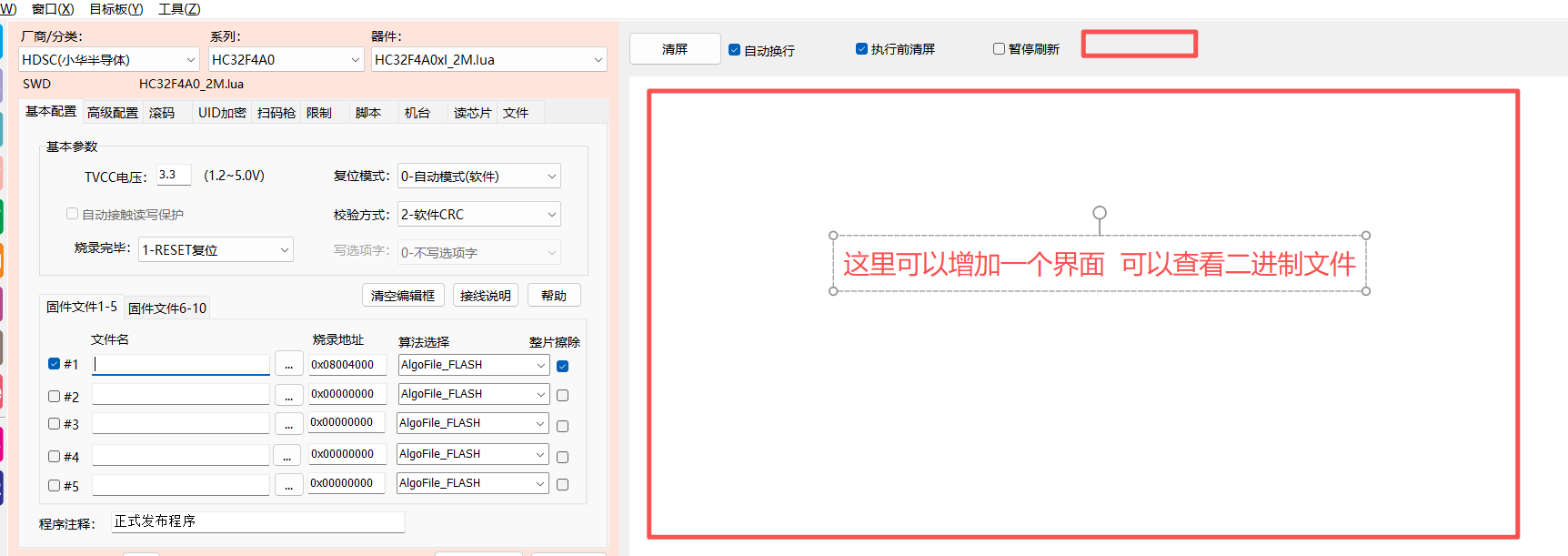Expand the 校验方式 dropdown
This screenshot has height=556, width=1568.
(479, 215)
